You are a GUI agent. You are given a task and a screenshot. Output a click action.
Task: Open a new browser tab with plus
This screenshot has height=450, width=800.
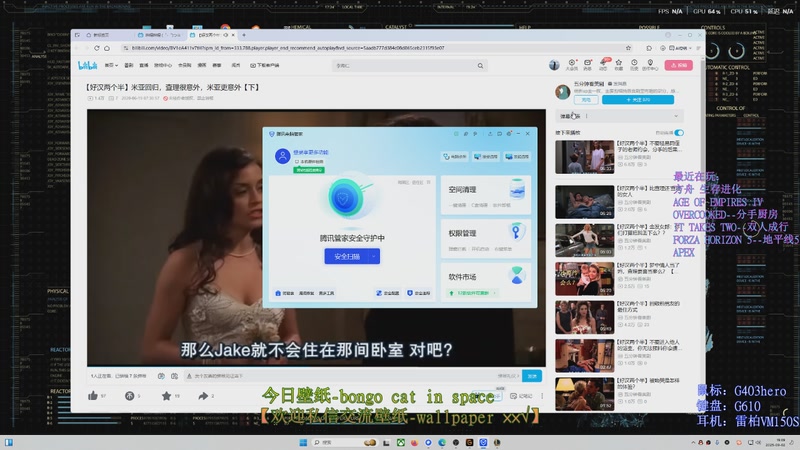(244, 35)
